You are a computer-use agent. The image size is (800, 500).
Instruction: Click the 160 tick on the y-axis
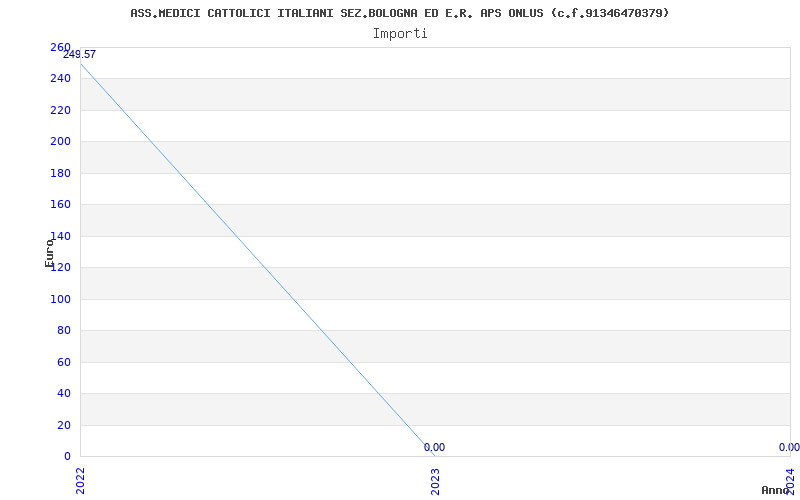click(x=60, y=205)
